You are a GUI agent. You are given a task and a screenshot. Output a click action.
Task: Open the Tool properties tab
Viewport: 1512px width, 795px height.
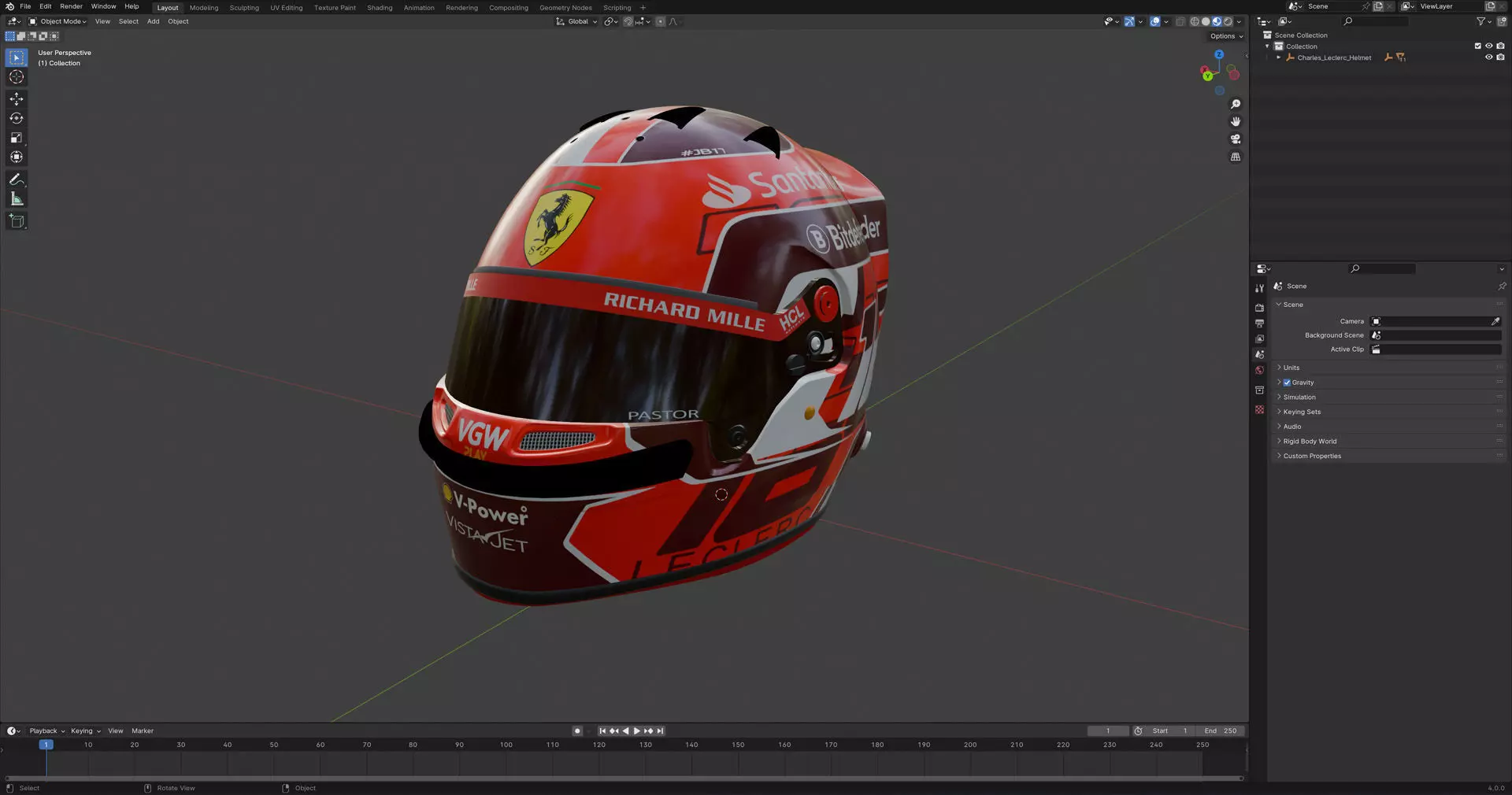1259,288
